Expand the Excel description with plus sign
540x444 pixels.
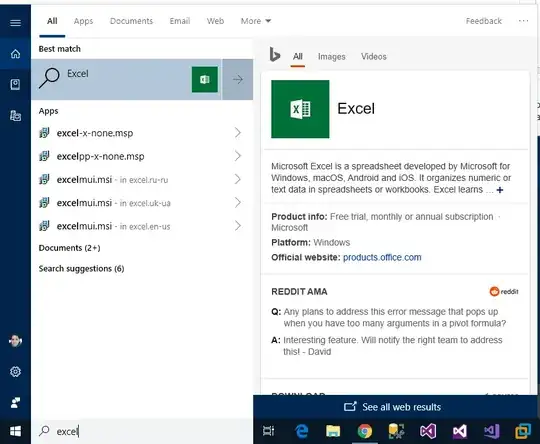coord(500,190)
